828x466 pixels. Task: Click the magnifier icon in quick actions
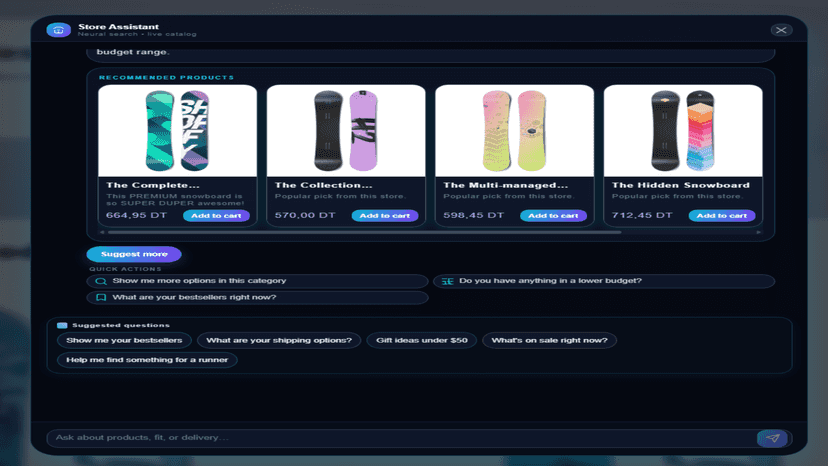coord(101,281)
